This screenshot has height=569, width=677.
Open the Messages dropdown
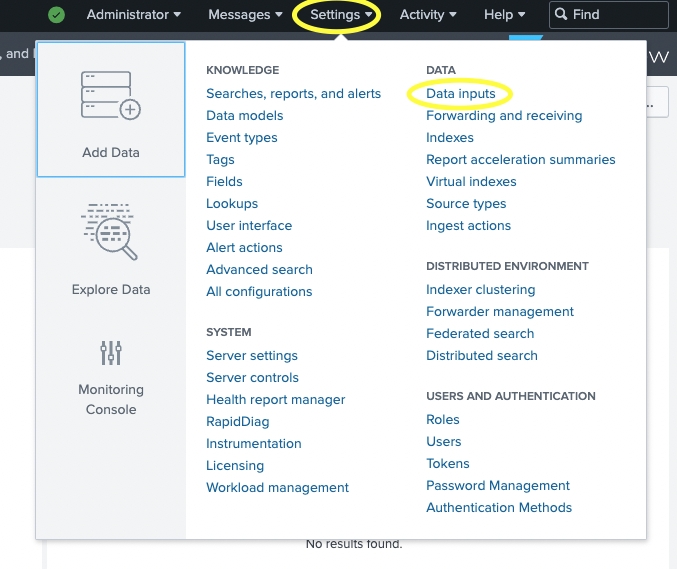coord(245,15)
